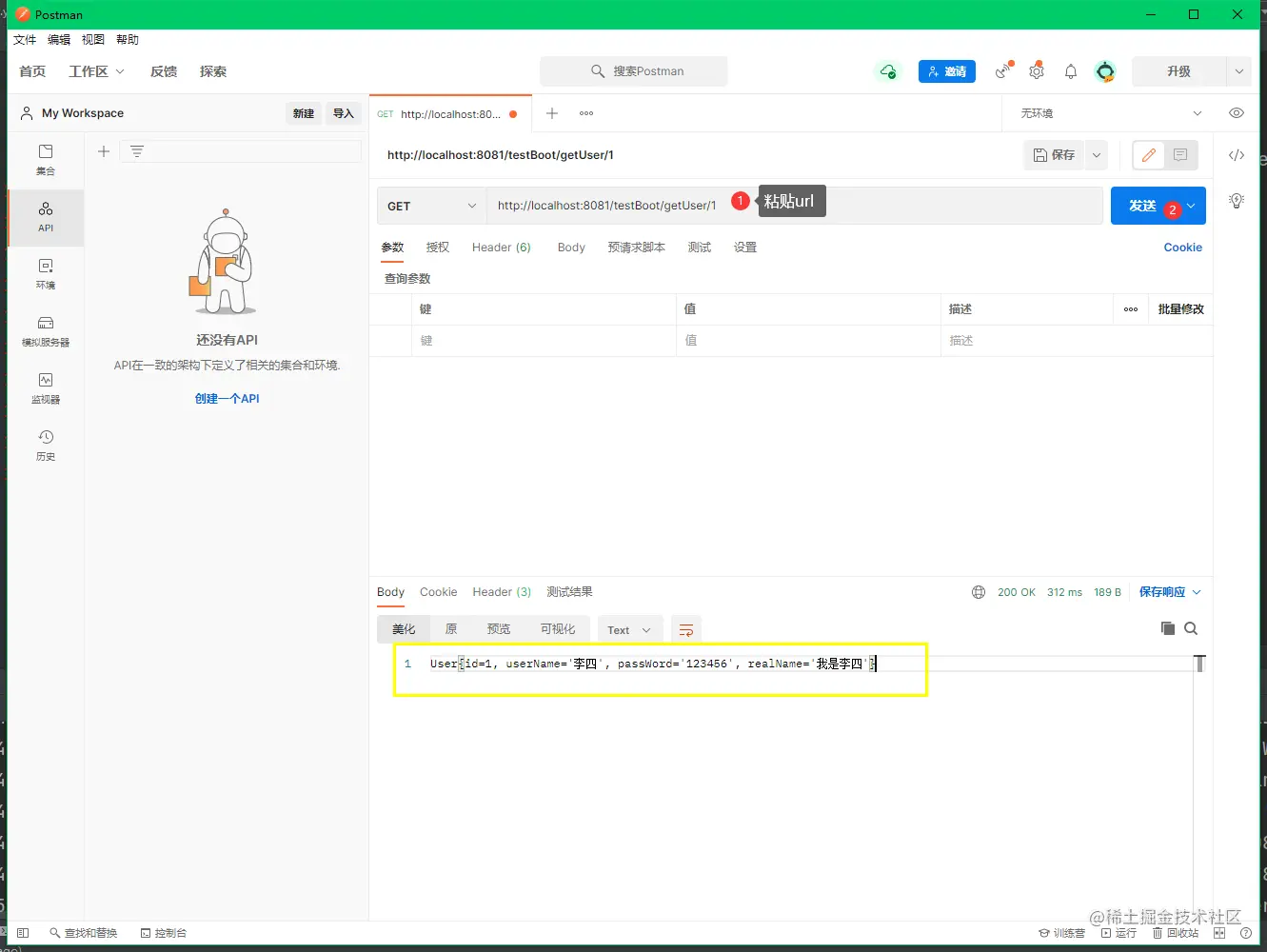Open the 文件 menu

tap(25, 40)
